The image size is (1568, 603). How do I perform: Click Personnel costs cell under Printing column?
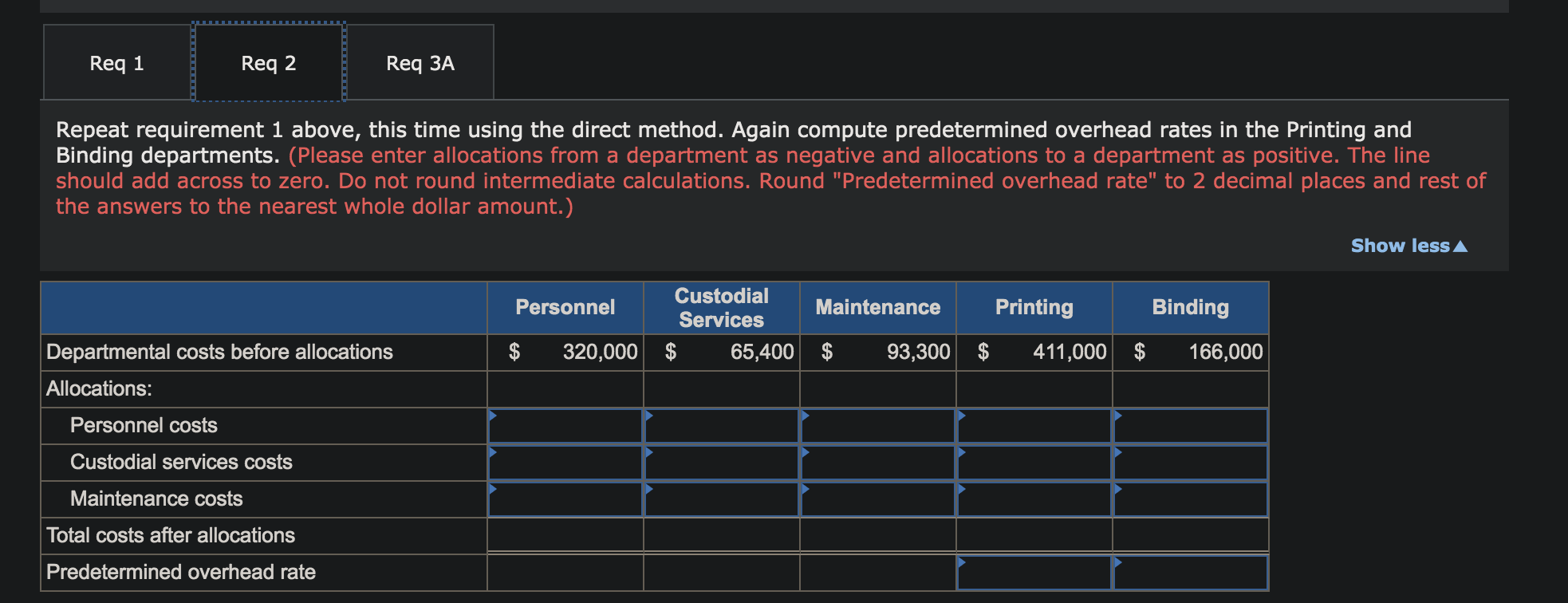(1034, 426)
